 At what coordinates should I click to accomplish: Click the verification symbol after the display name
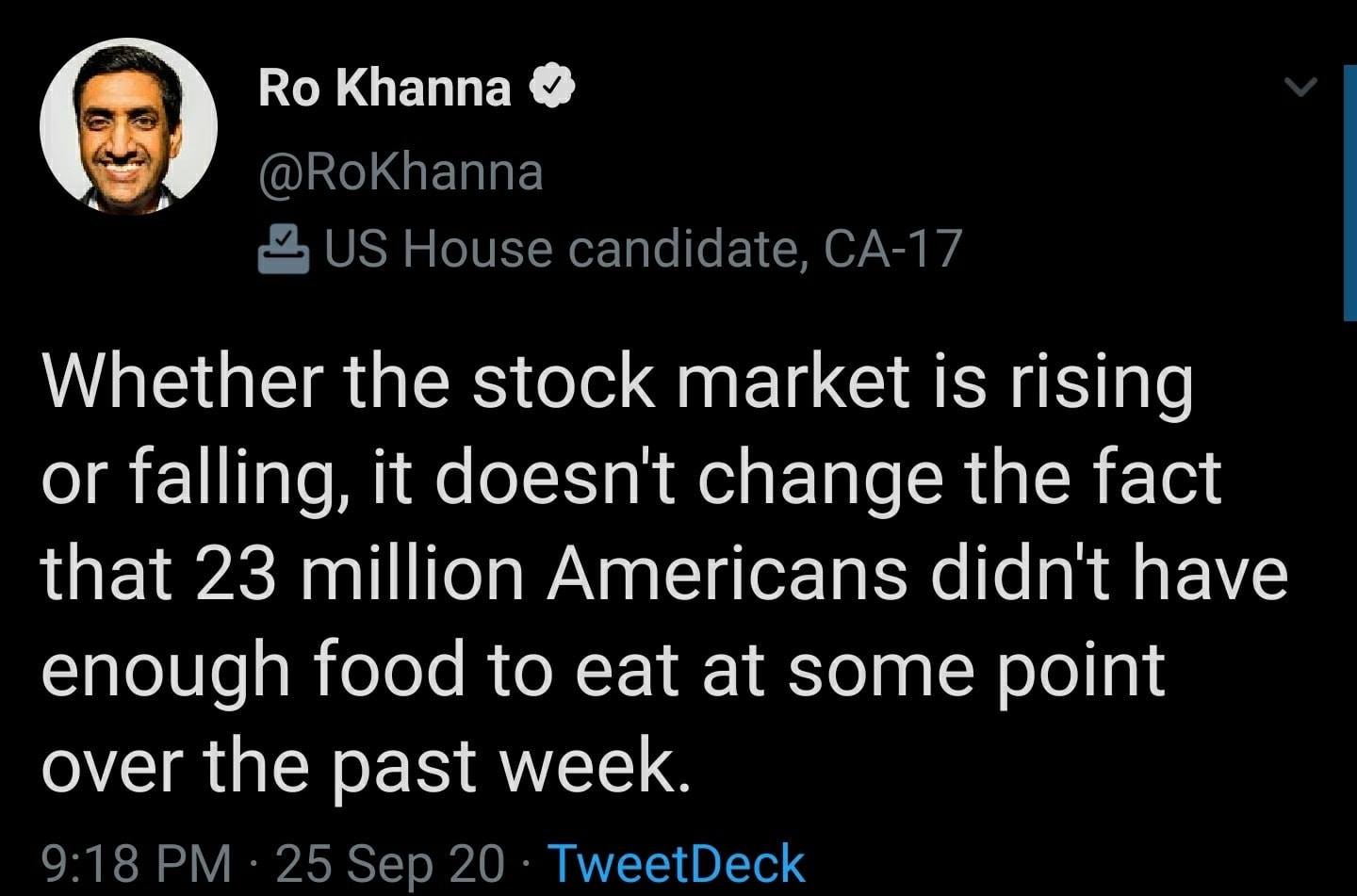(553, 89)
